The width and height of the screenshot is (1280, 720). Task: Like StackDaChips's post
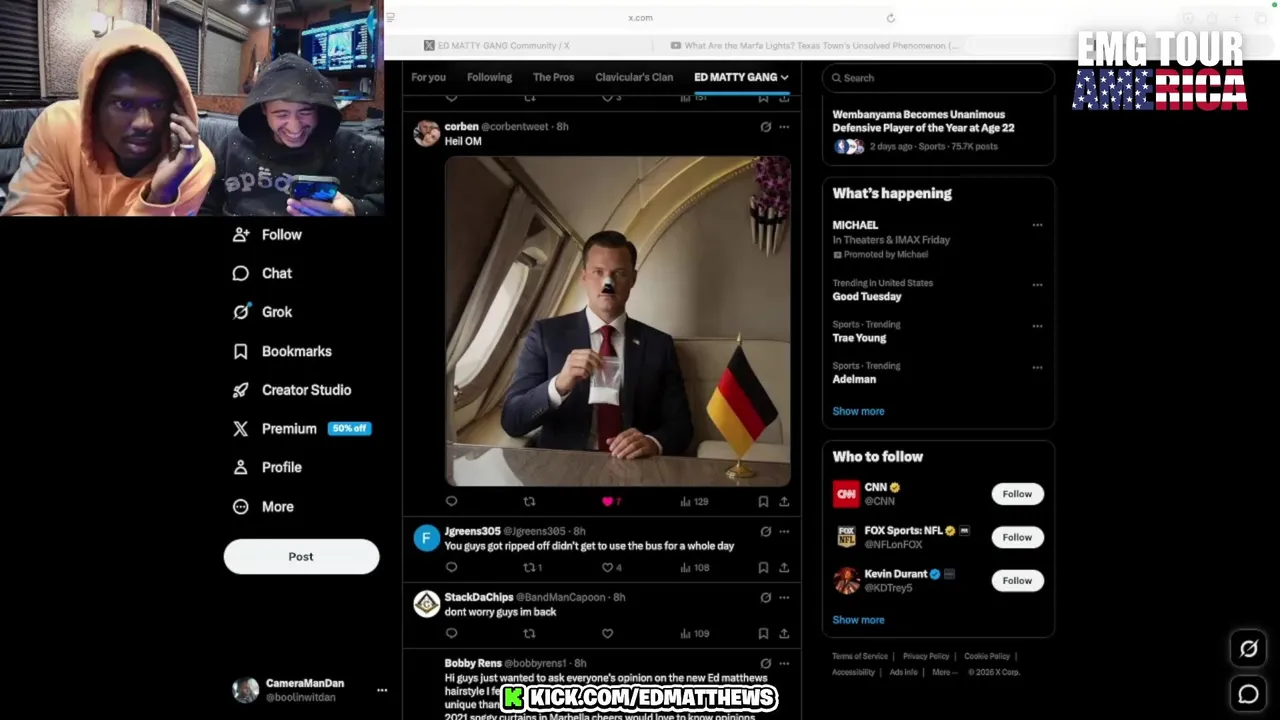point(607,633)
